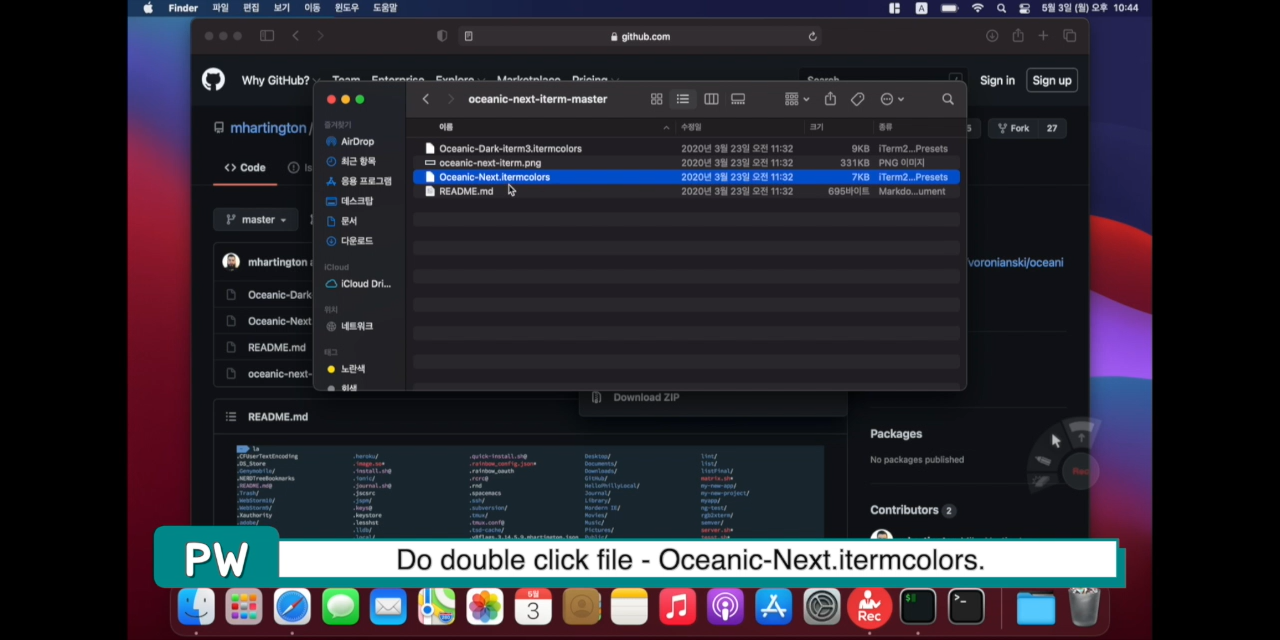Click Fork button on GitHub
1280x640 pixels.
click(1012, 128)
